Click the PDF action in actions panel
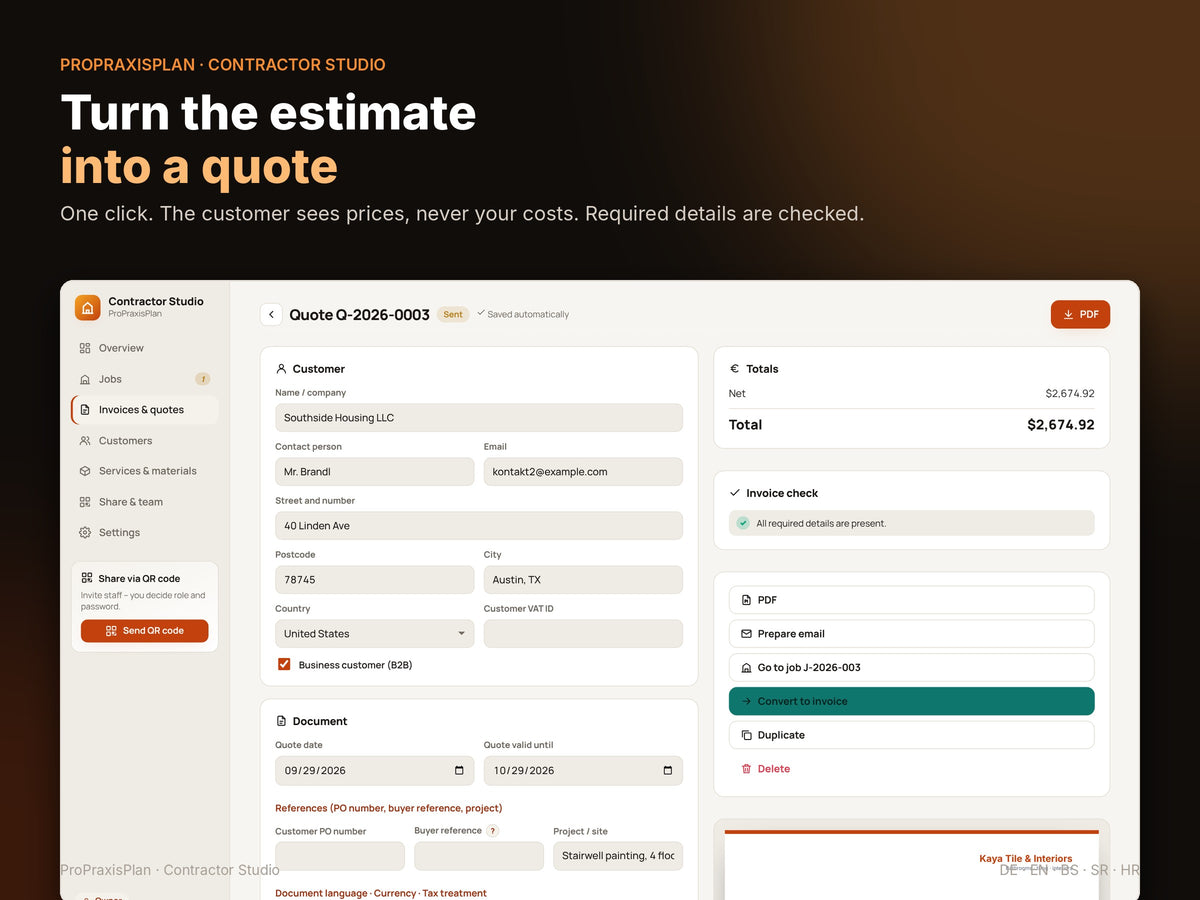Screen dimensions: 1200x900 911,600
